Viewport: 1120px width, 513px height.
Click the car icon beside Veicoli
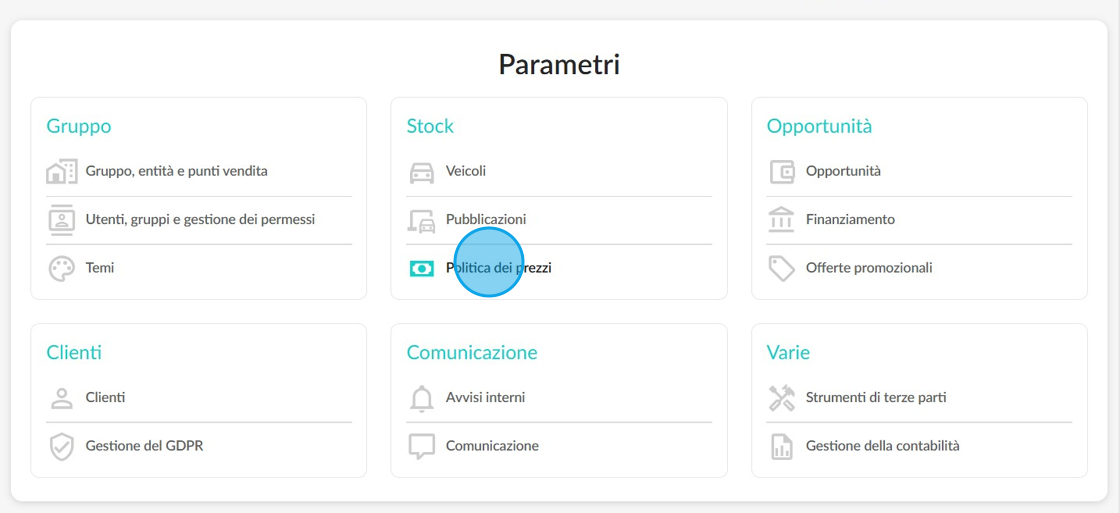[x=421, y=172]
